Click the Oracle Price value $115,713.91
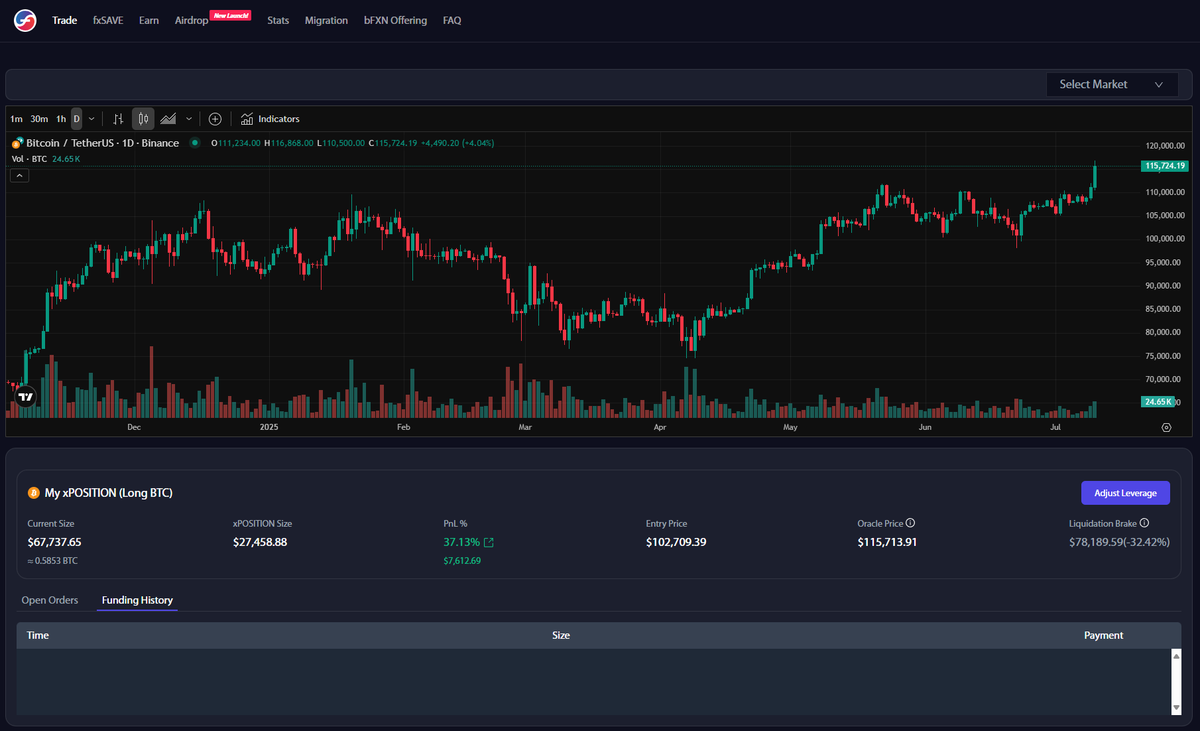Screen dimensions: 1200x731 point(888,542)
